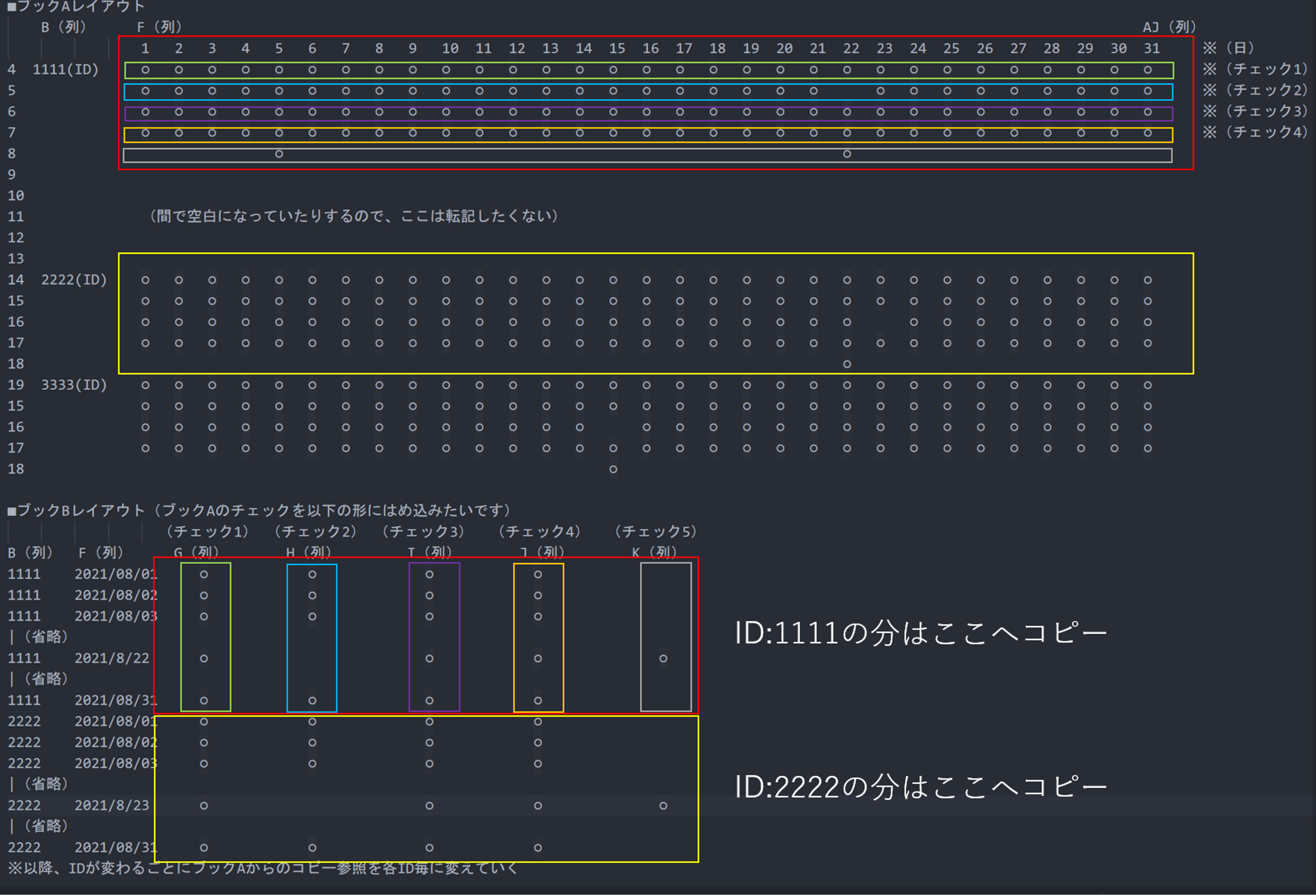Viewport: 1316px width, 896px height.
Task: Click the (チェック5) column header in Book B
Action: click(x=655, y=532)
